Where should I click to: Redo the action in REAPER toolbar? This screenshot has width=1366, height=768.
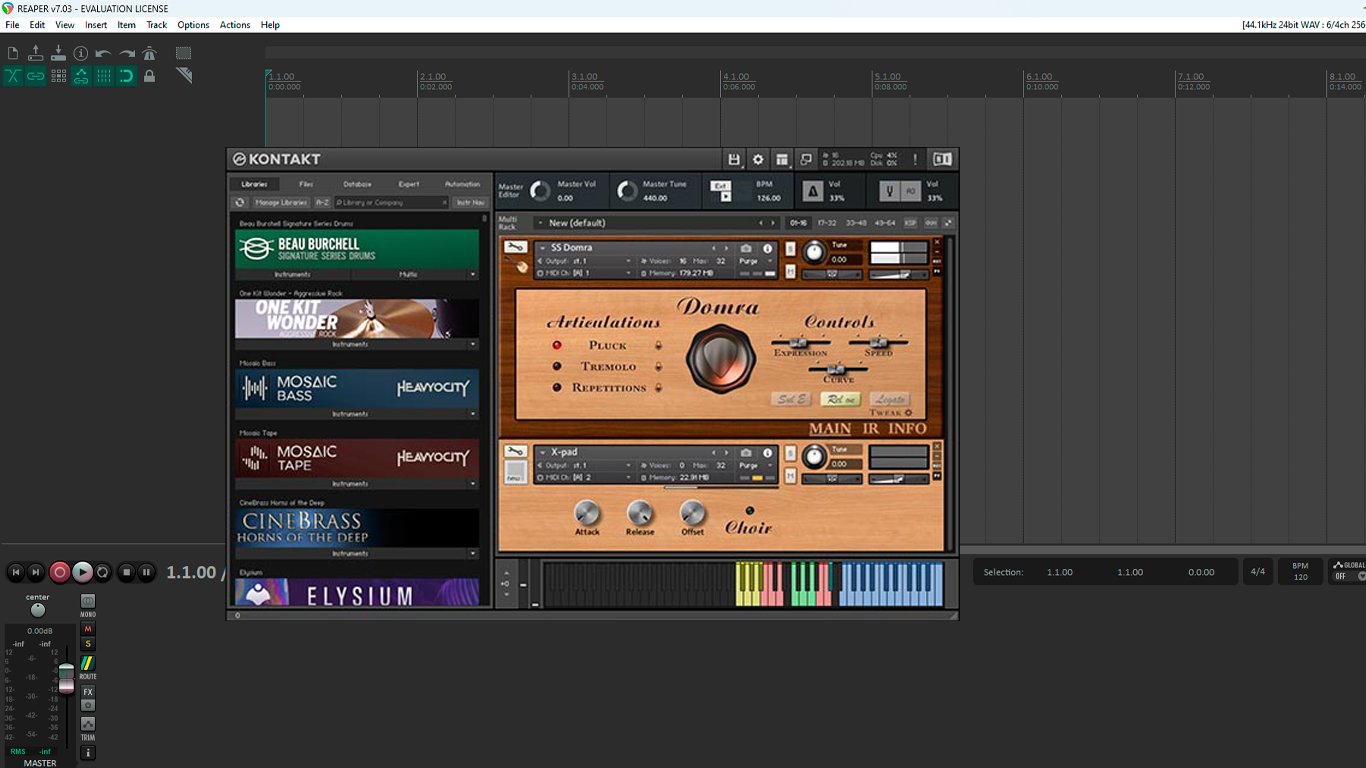pyautogui.click(x=127, y=53)
